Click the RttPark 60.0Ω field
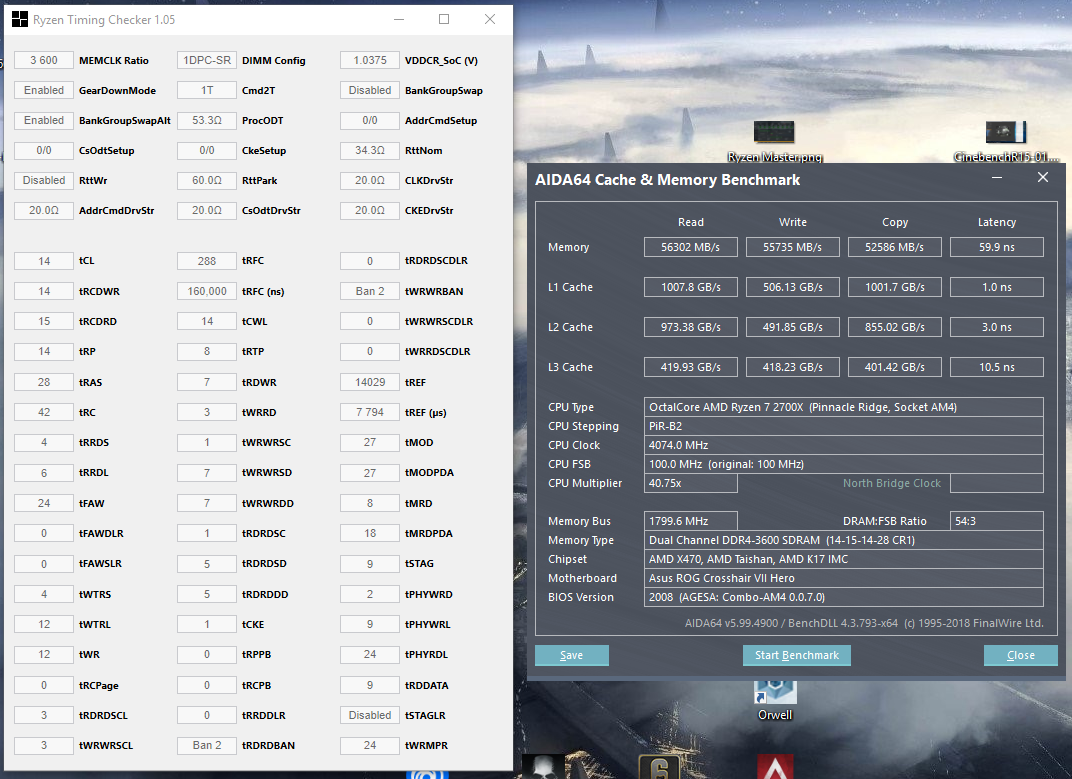Image resolution: width=1072 pixels, height=779 pixels. pos(206,181)
